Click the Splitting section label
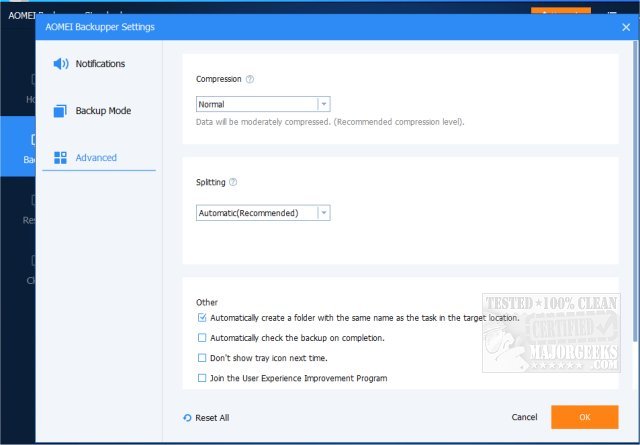Image resolution: width=640 pixels, height=445 pixels. coord(211,182)
